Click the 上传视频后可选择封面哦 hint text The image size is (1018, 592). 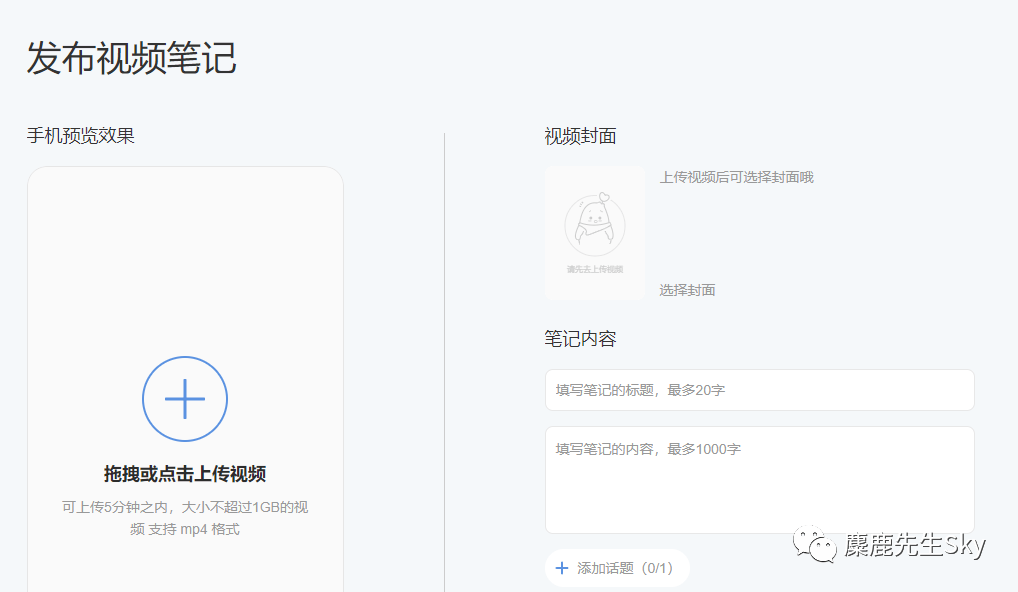(735, 177)
